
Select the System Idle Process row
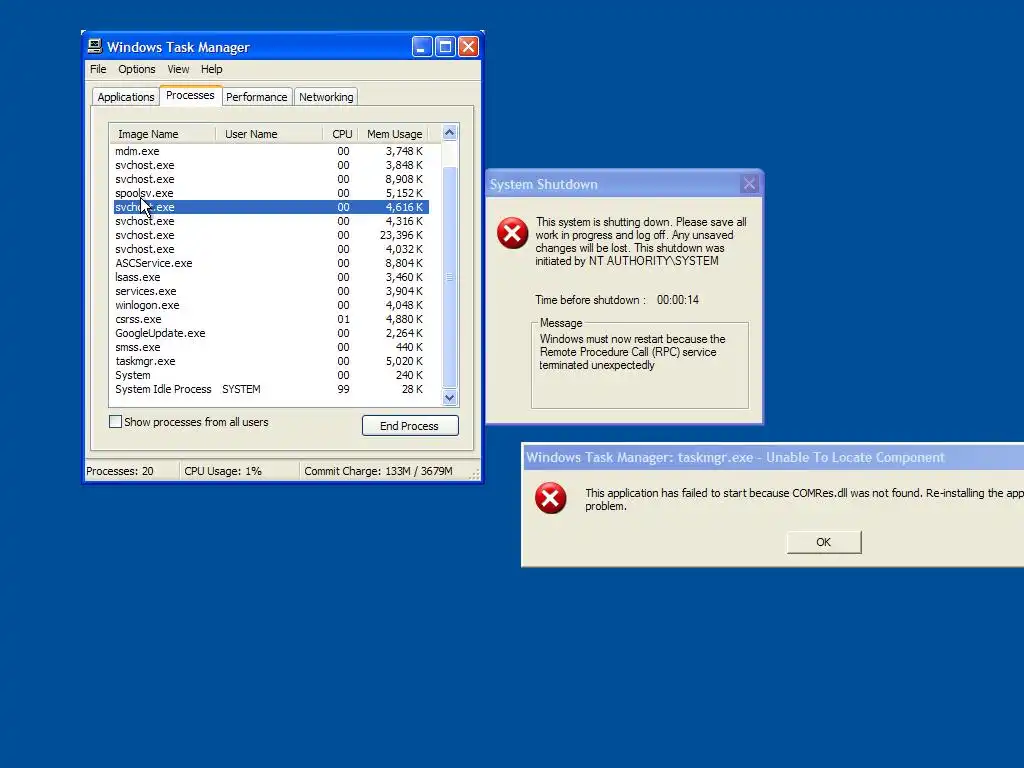[271, 389]
